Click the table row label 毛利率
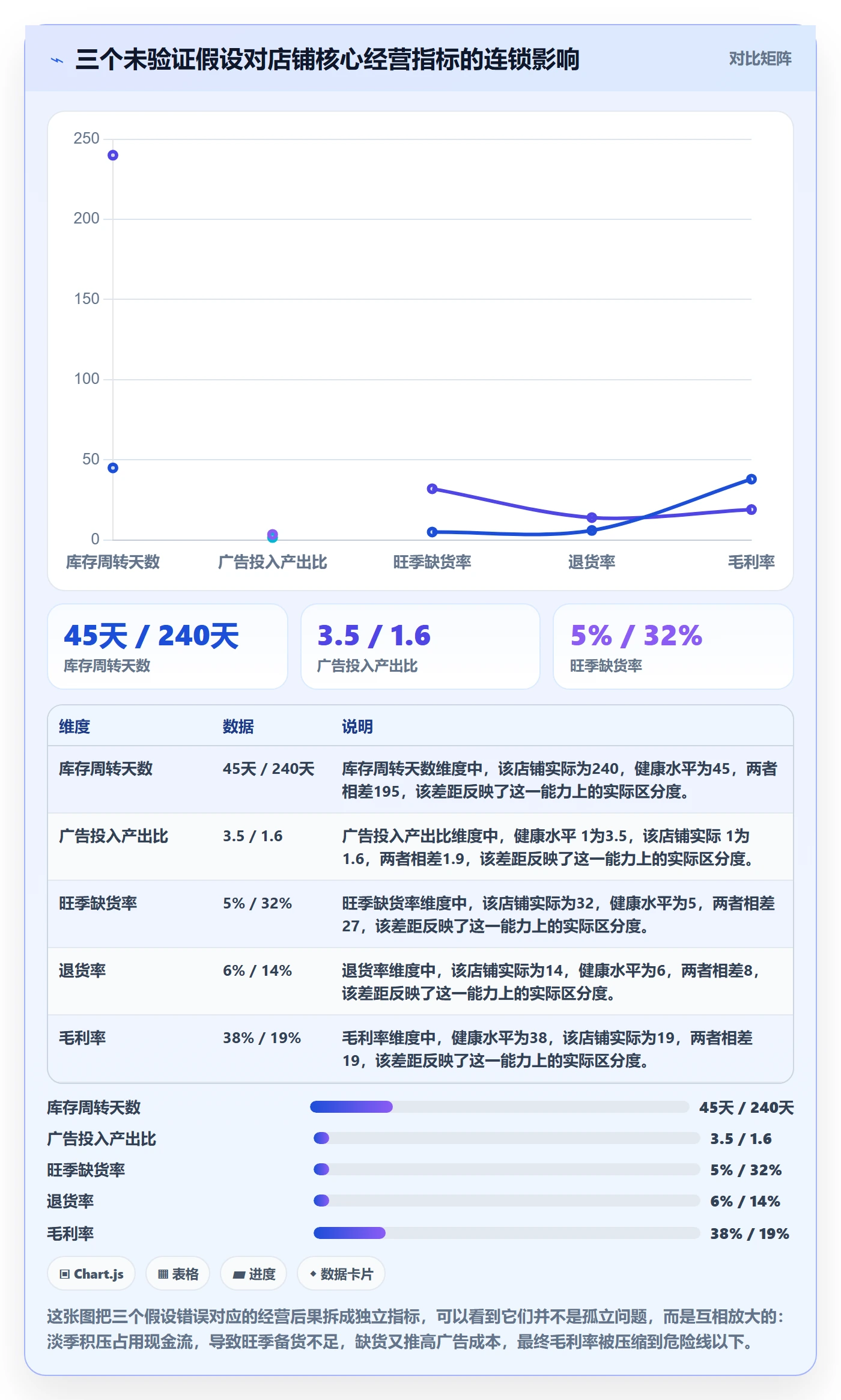 (x=82, y=1038)
